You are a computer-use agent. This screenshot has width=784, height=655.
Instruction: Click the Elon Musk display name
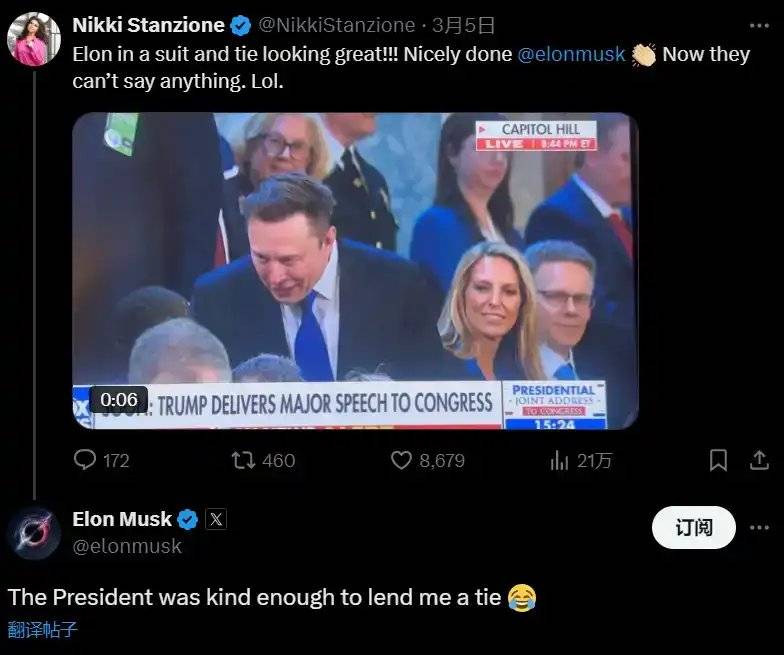(122, 519)
